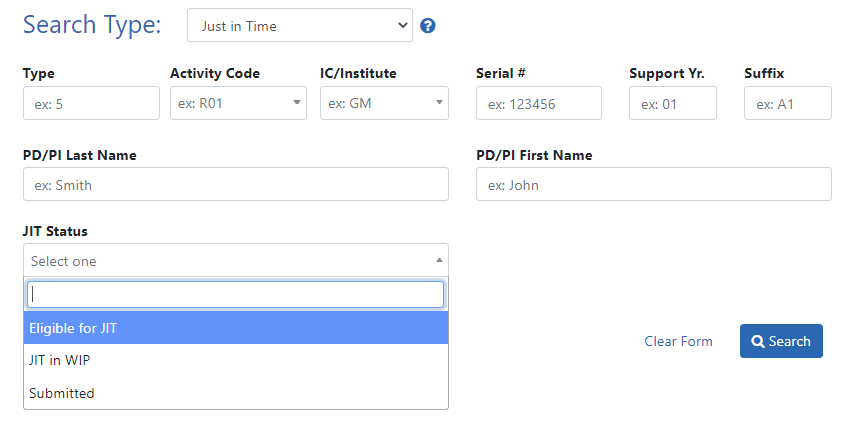Click the Suffix input field
This screenshot has width=847, height=422.
[x=787, y=103]
